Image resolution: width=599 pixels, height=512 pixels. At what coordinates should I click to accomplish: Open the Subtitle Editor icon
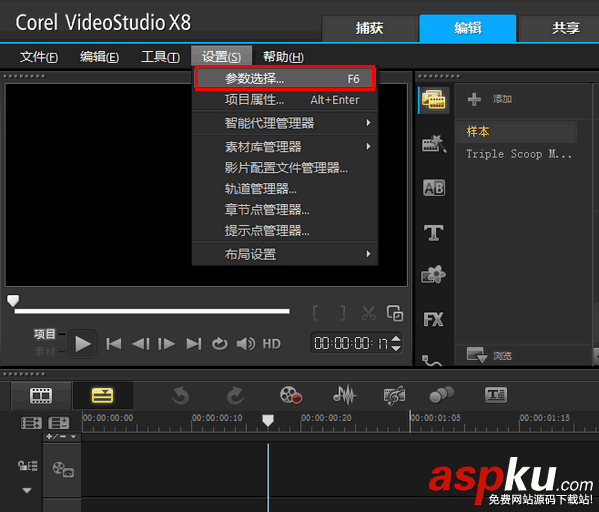(x=496, y=395)
